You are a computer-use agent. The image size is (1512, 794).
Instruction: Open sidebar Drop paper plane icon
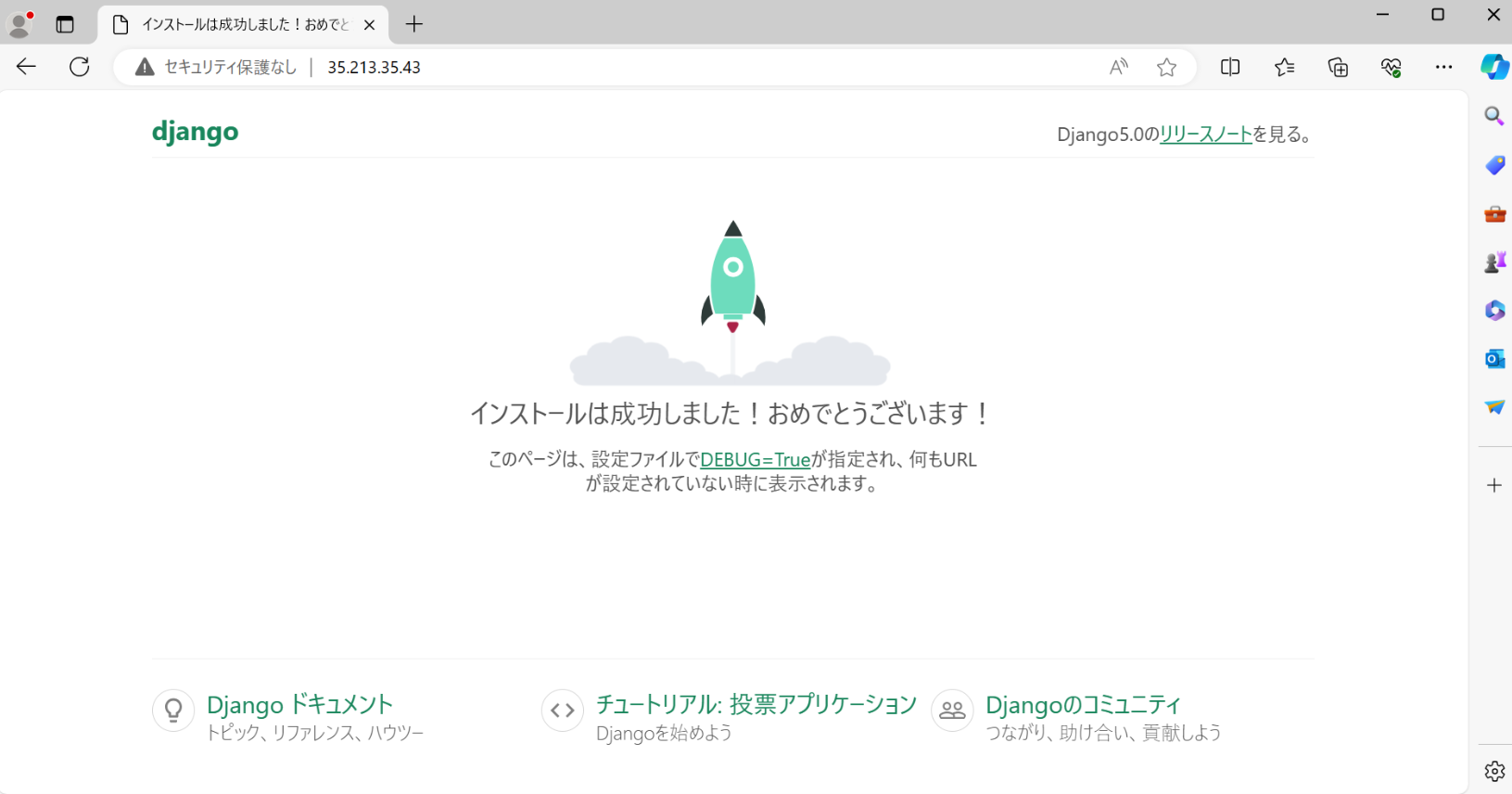(1494, 407)
